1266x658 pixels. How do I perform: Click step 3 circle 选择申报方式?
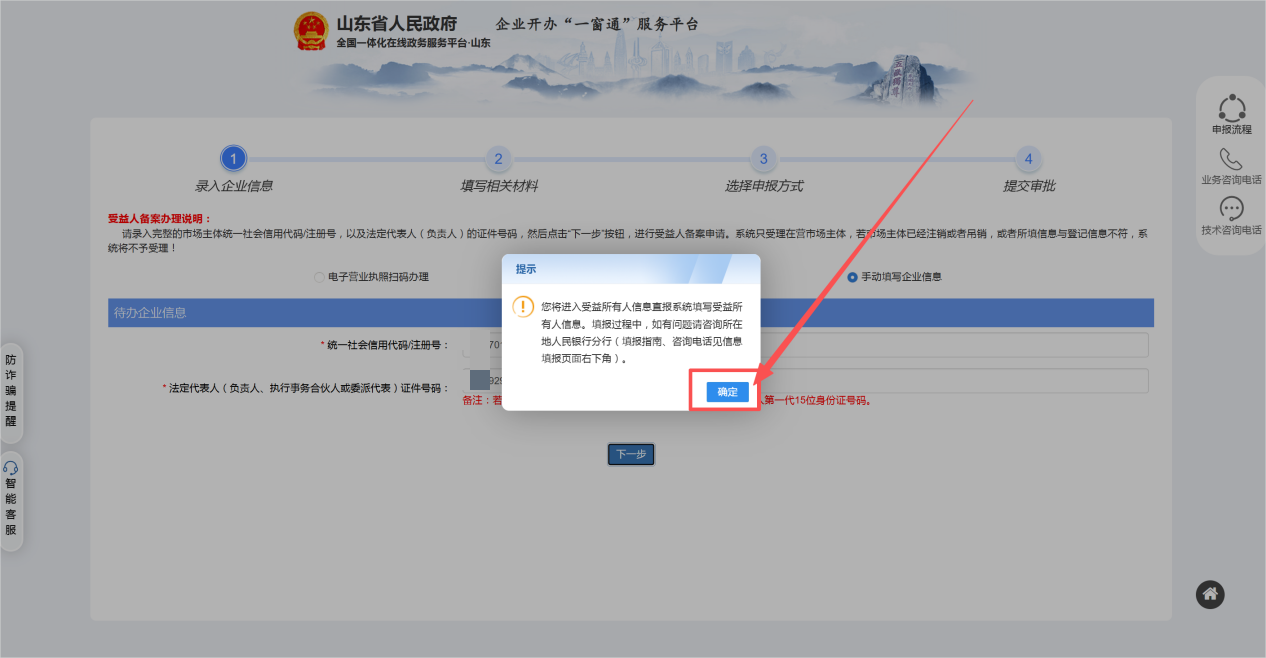763,159
